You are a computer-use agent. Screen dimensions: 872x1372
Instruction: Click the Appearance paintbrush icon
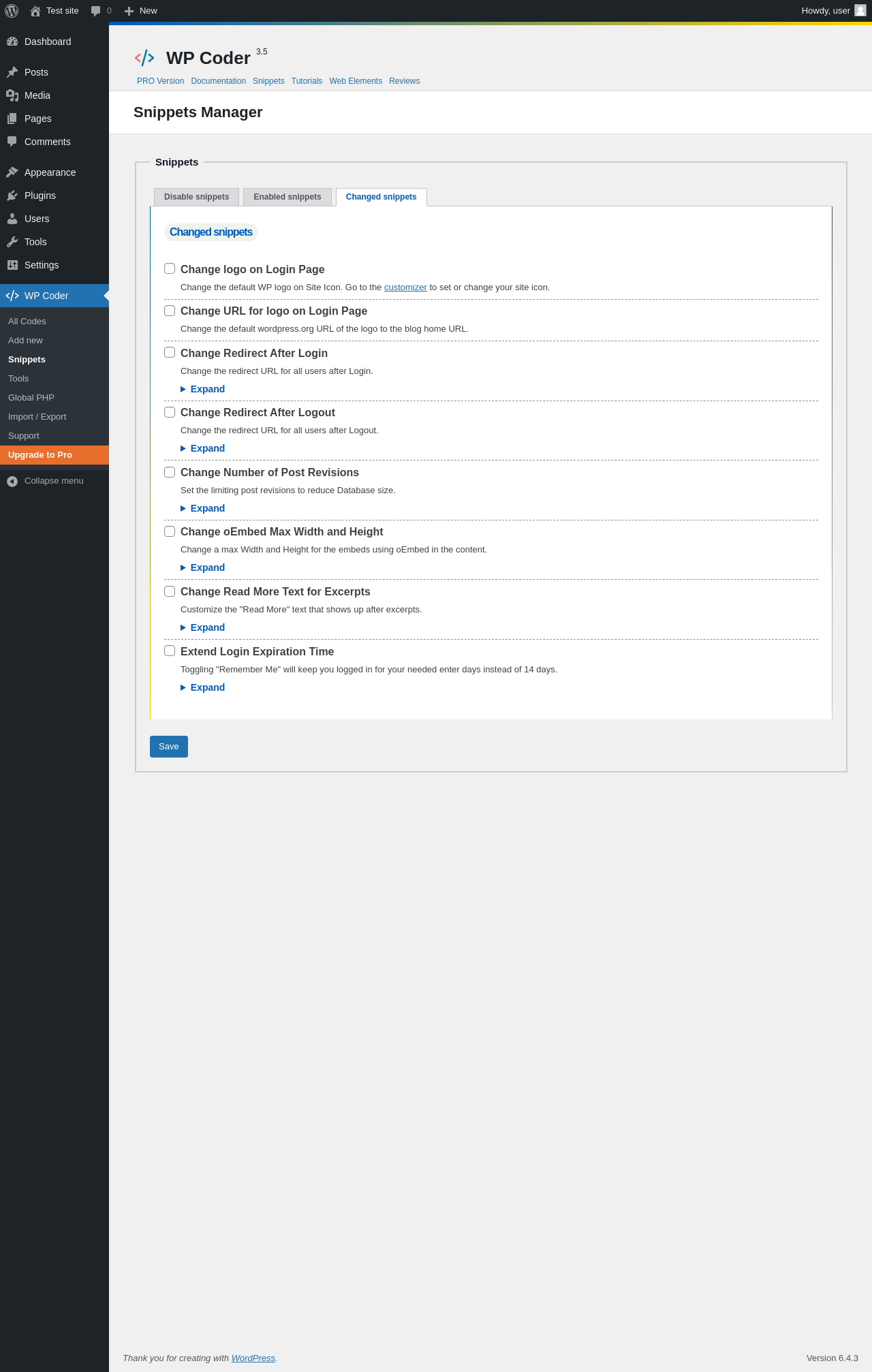pos(12,172)
